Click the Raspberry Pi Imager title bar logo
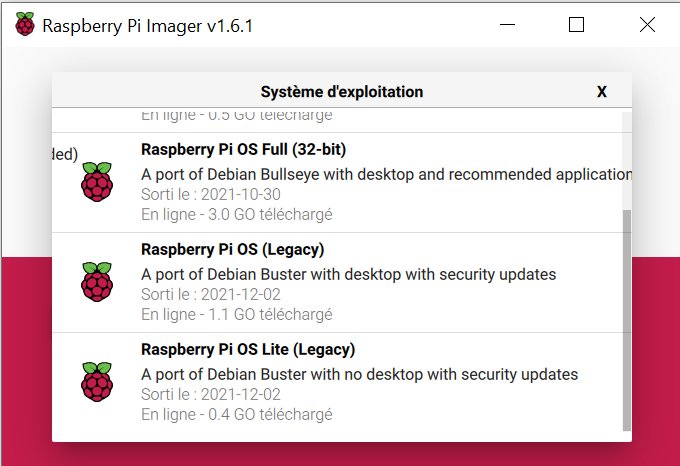 click(x=25, y=24)
